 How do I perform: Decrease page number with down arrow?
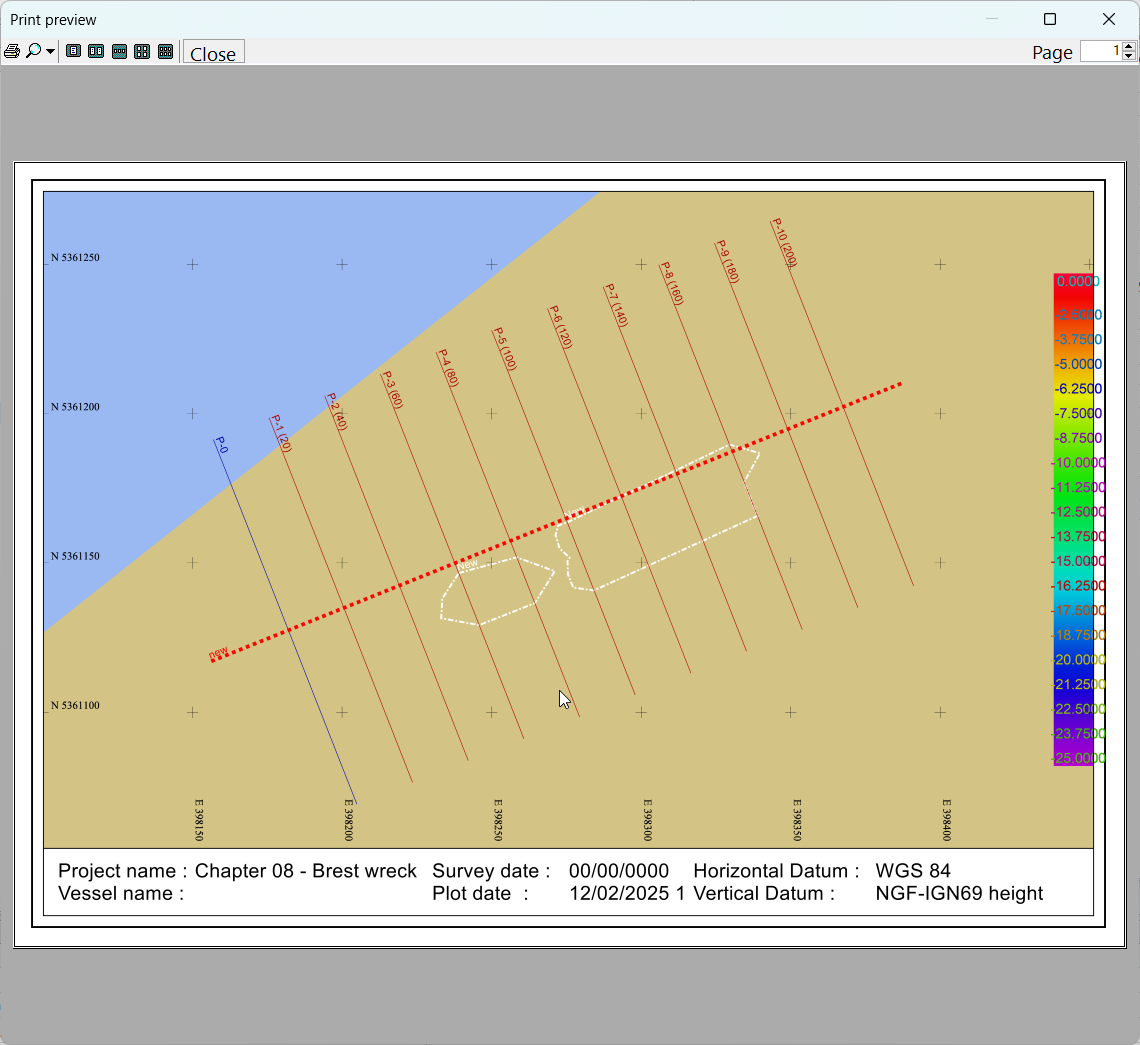[x=1129, y=57]
